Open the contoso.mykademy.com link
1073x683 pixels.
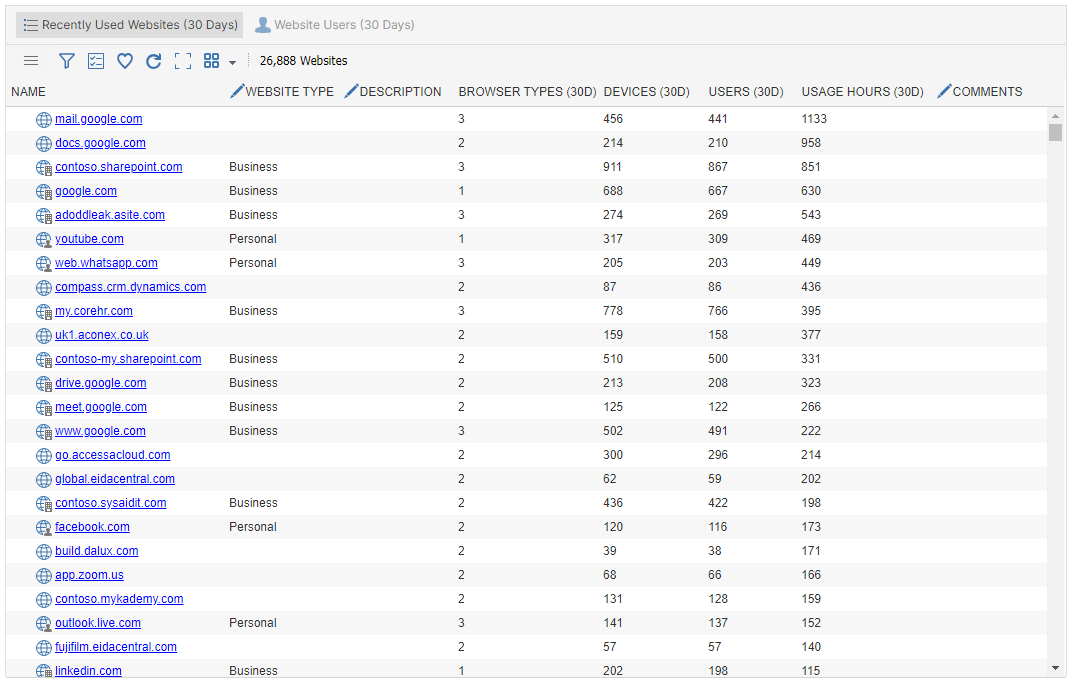coord(120,598)
